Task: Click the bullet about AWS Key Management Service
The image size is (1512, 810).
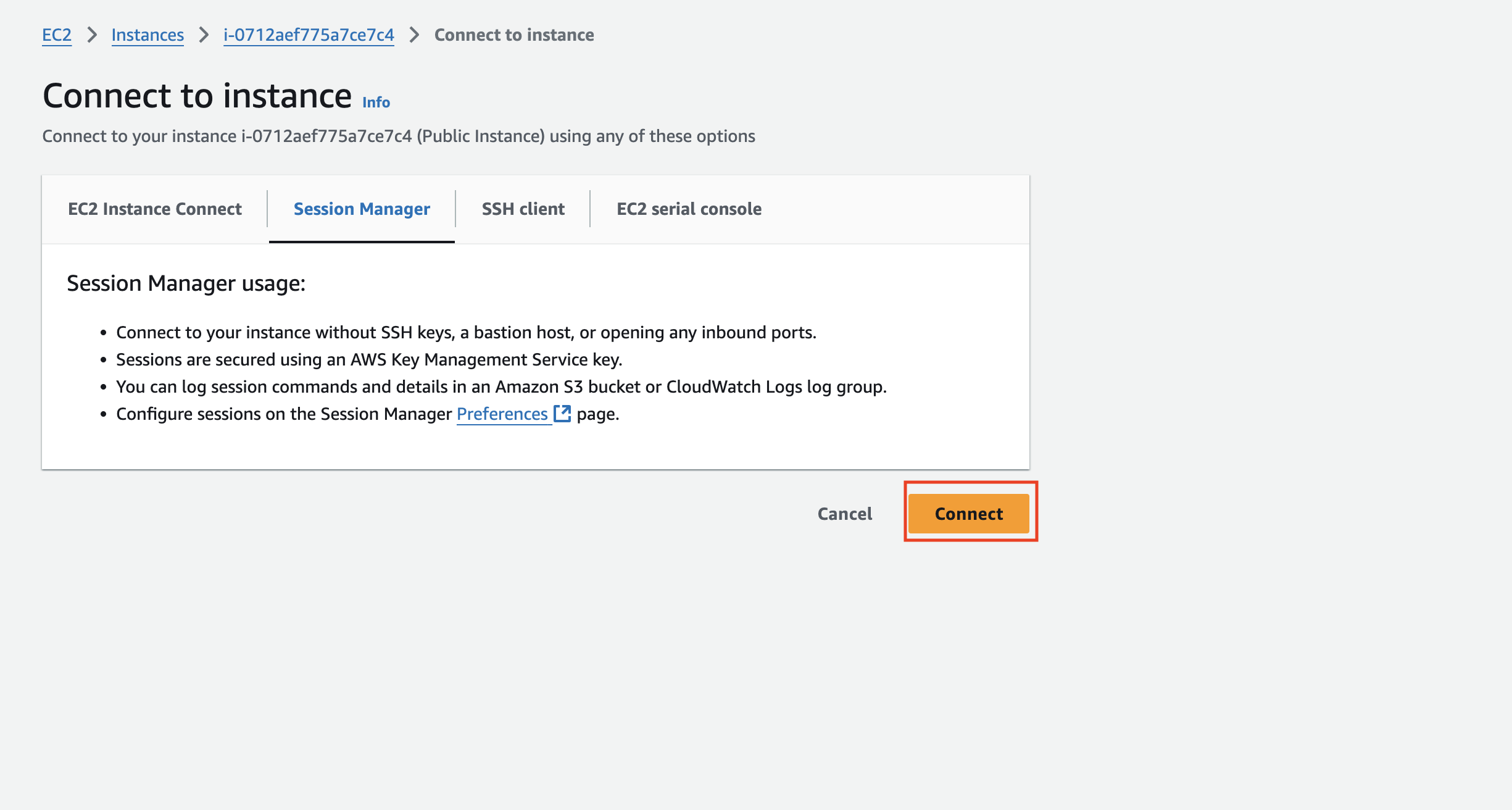Action: (369, 360)
